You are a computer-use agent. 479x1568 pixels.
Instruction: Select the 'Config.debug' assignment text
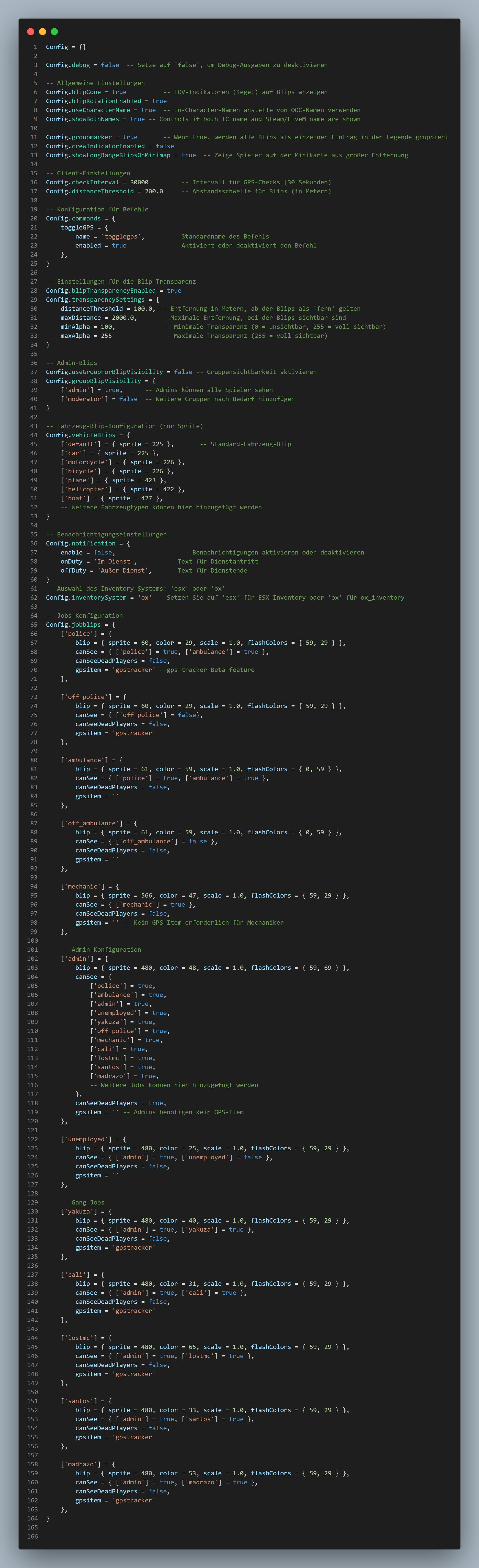click(83, 65)
